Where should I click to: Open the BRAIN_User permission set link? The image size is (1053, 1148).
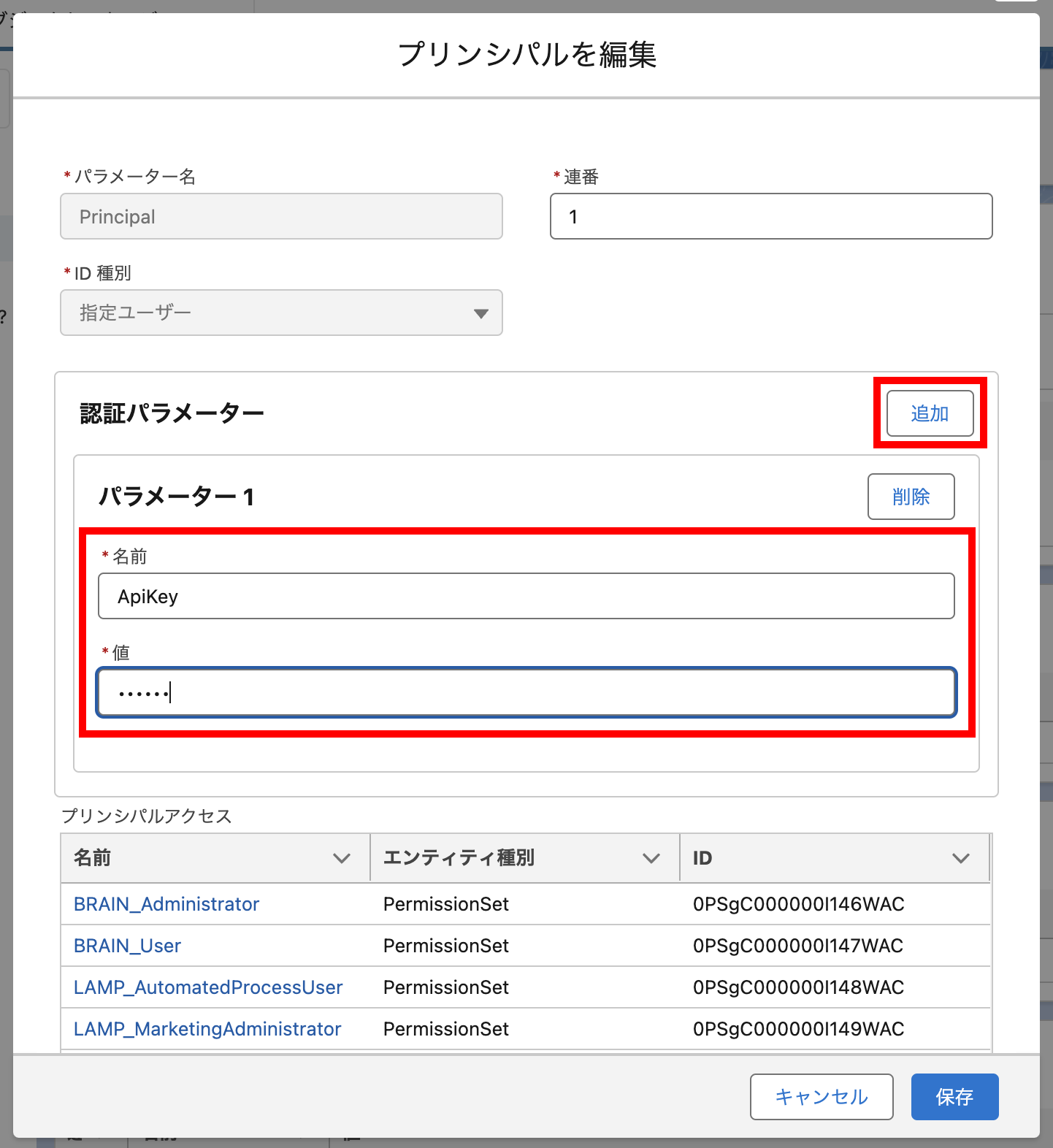point(127,946)
